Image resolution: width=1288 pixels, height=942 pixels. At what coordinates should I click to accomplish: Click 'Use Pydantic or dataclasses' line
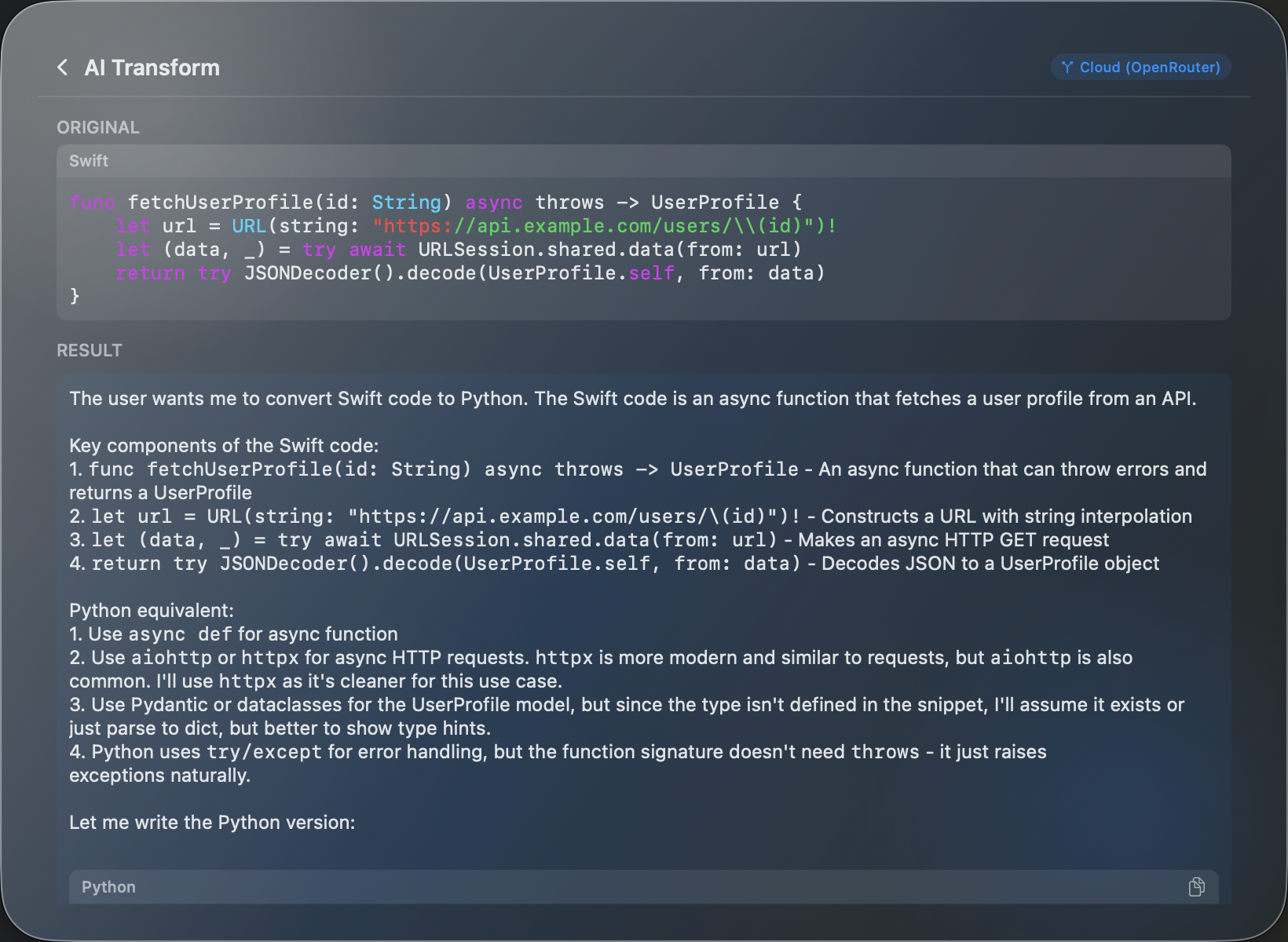click(627, 717)
